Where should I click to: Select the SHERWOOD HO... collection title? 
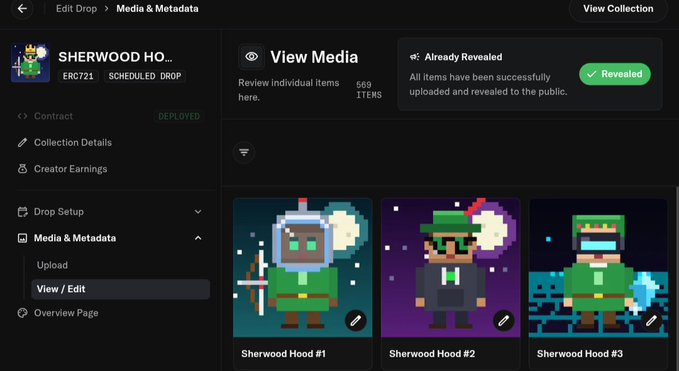[115, 57]
